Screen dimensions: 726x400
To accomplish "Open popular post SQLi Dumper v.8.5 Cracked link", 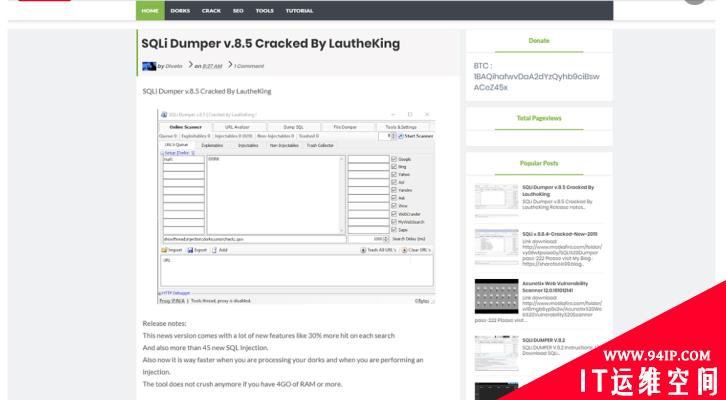I will click(x=558, y=191).
